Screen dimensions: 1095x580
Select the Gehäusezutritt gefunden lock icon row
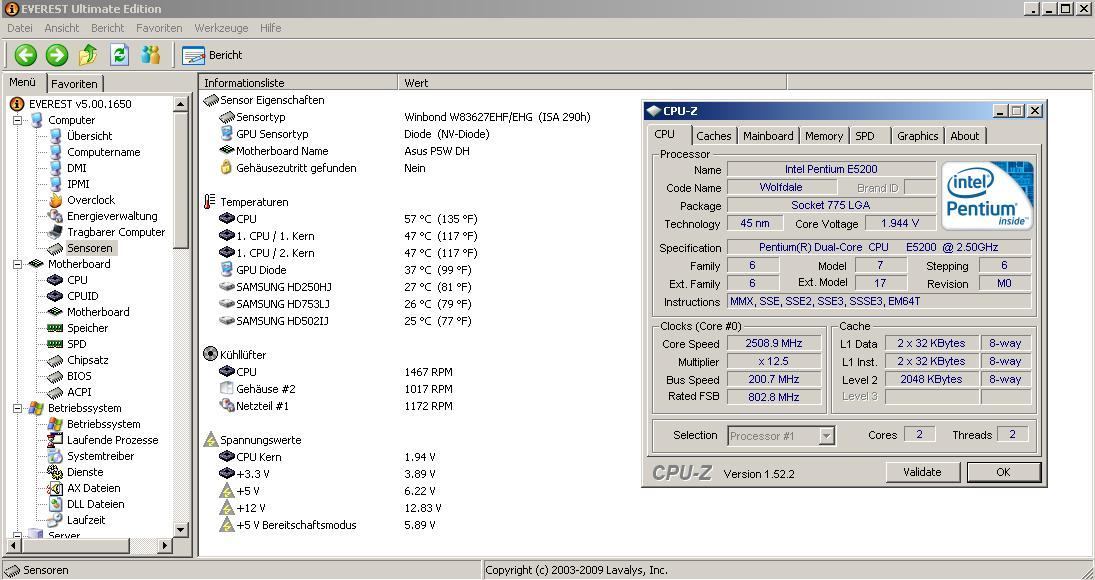pos(288,168)
